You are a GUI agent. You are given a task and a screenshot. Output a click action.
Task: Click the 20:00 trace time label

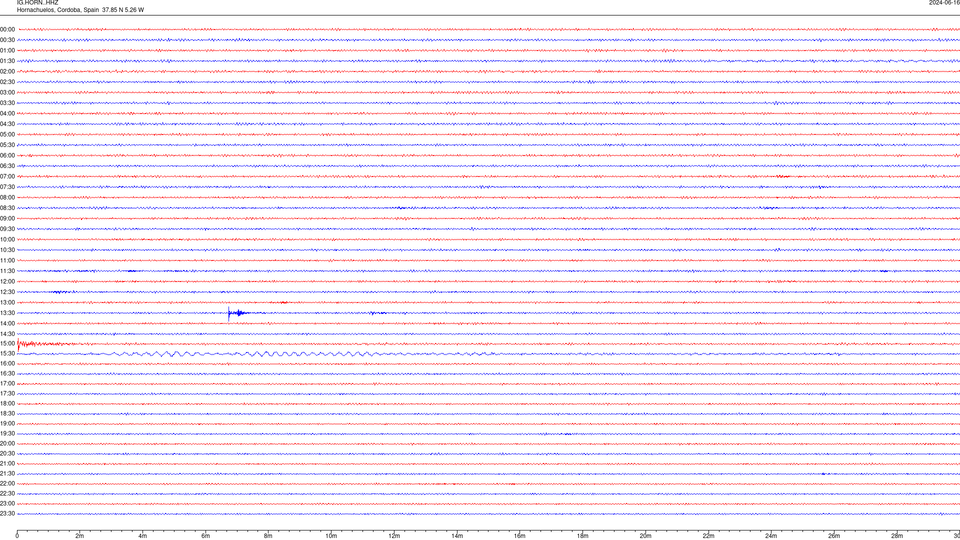click(x=7, y=443)
